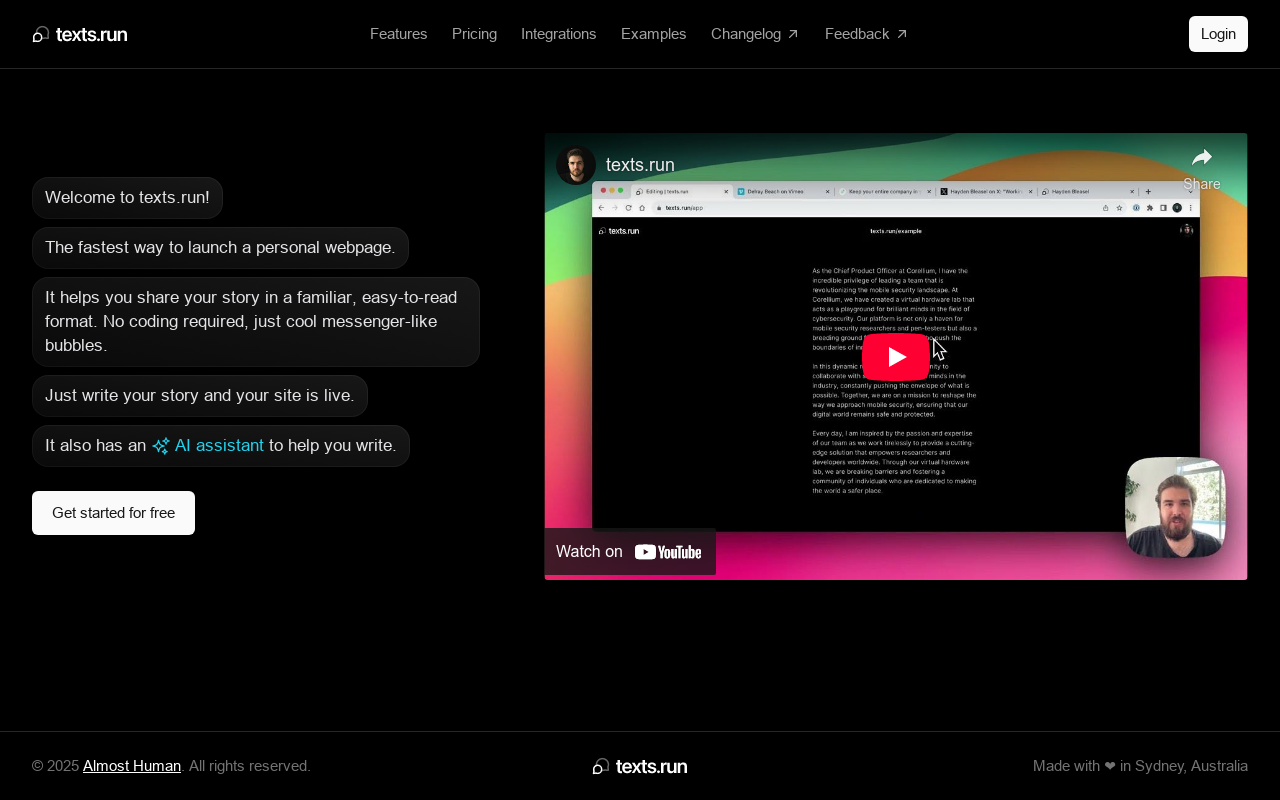The image size is (1280, 800).
Task: Click the channel avatar on the video
Action: (576, 165)
